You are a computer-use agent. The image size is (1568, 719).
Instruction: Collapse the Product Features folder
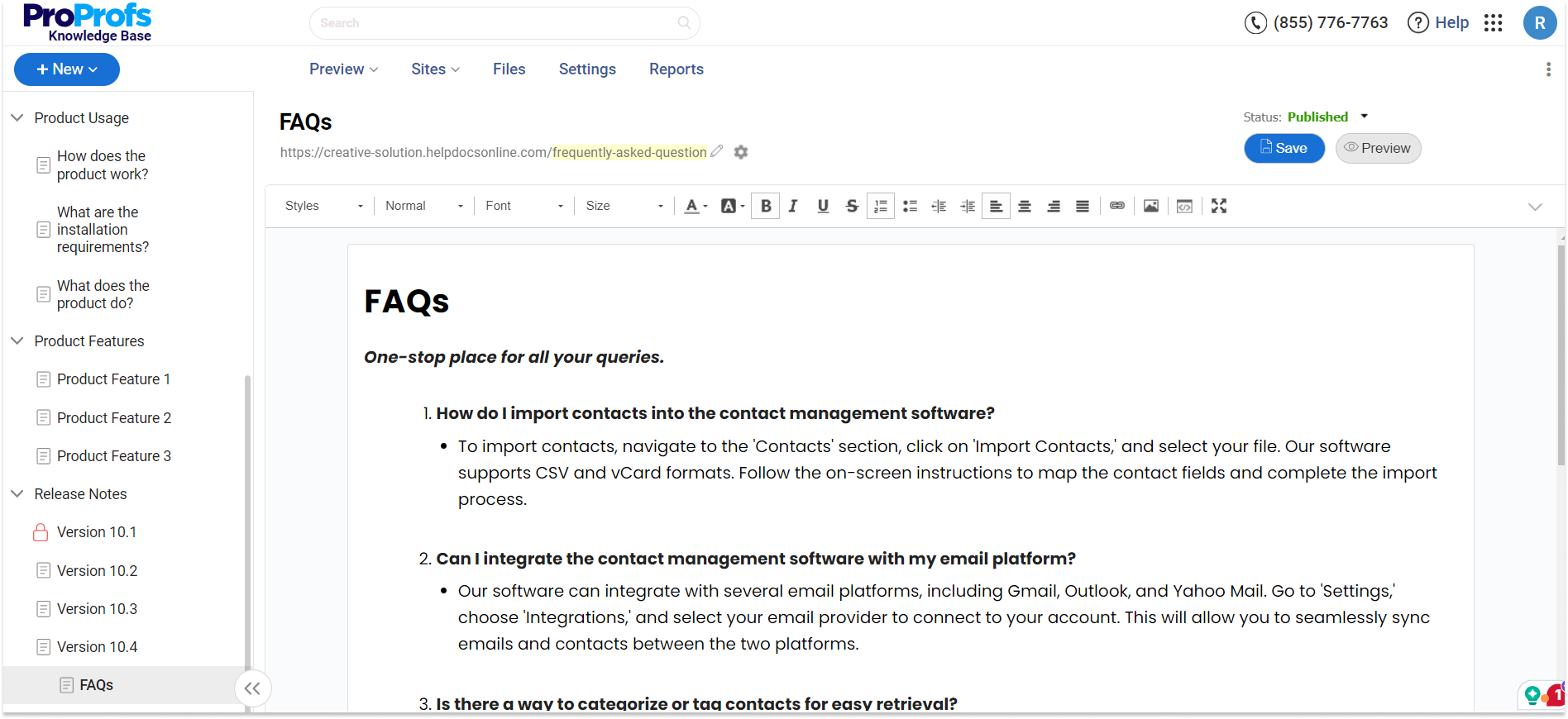coord(17,341)
